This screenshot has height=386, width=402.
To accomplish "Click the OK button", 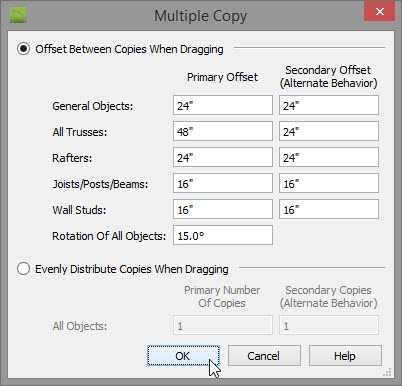I will (183, 356).
